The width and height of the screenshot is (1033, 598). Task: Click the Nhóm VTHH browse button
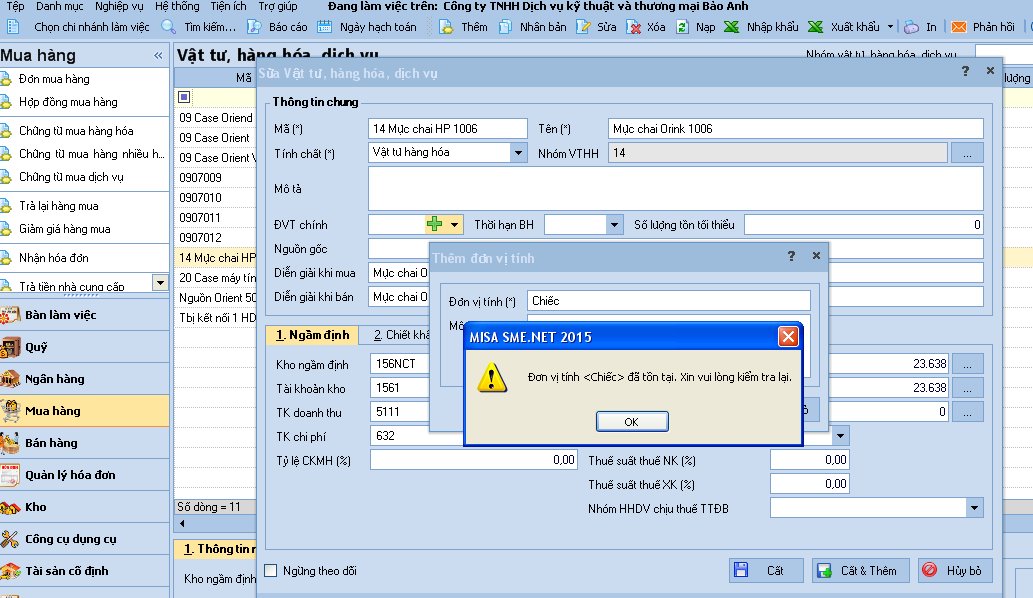pyautogui.click(x=967, y=153)
